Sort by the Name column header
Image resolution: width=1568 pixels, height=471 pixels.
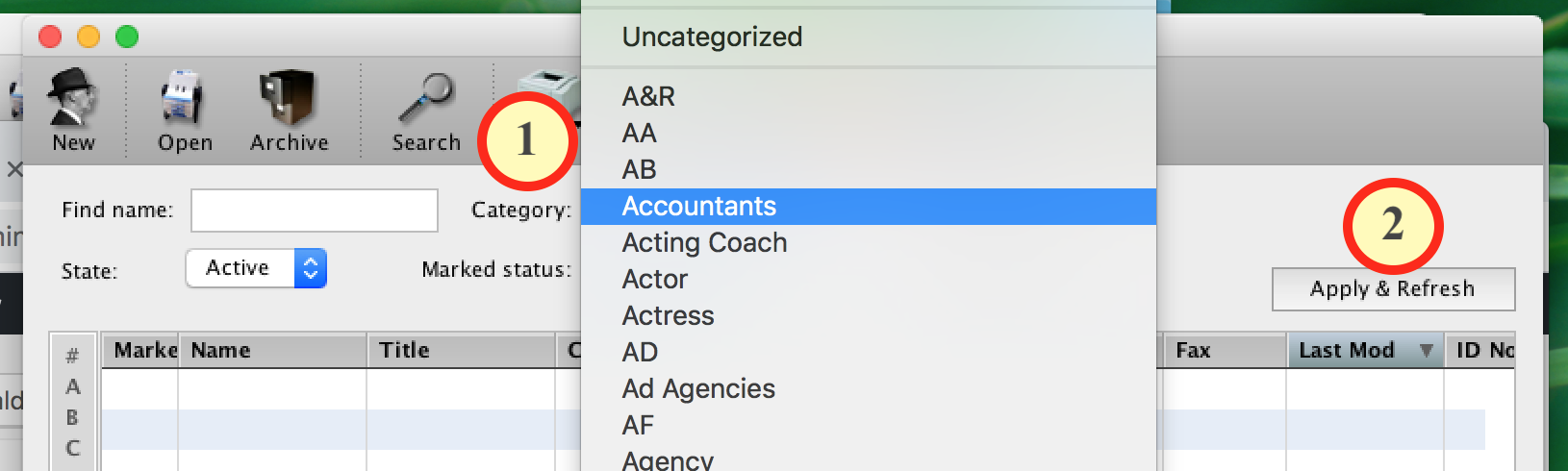[272, 351]
